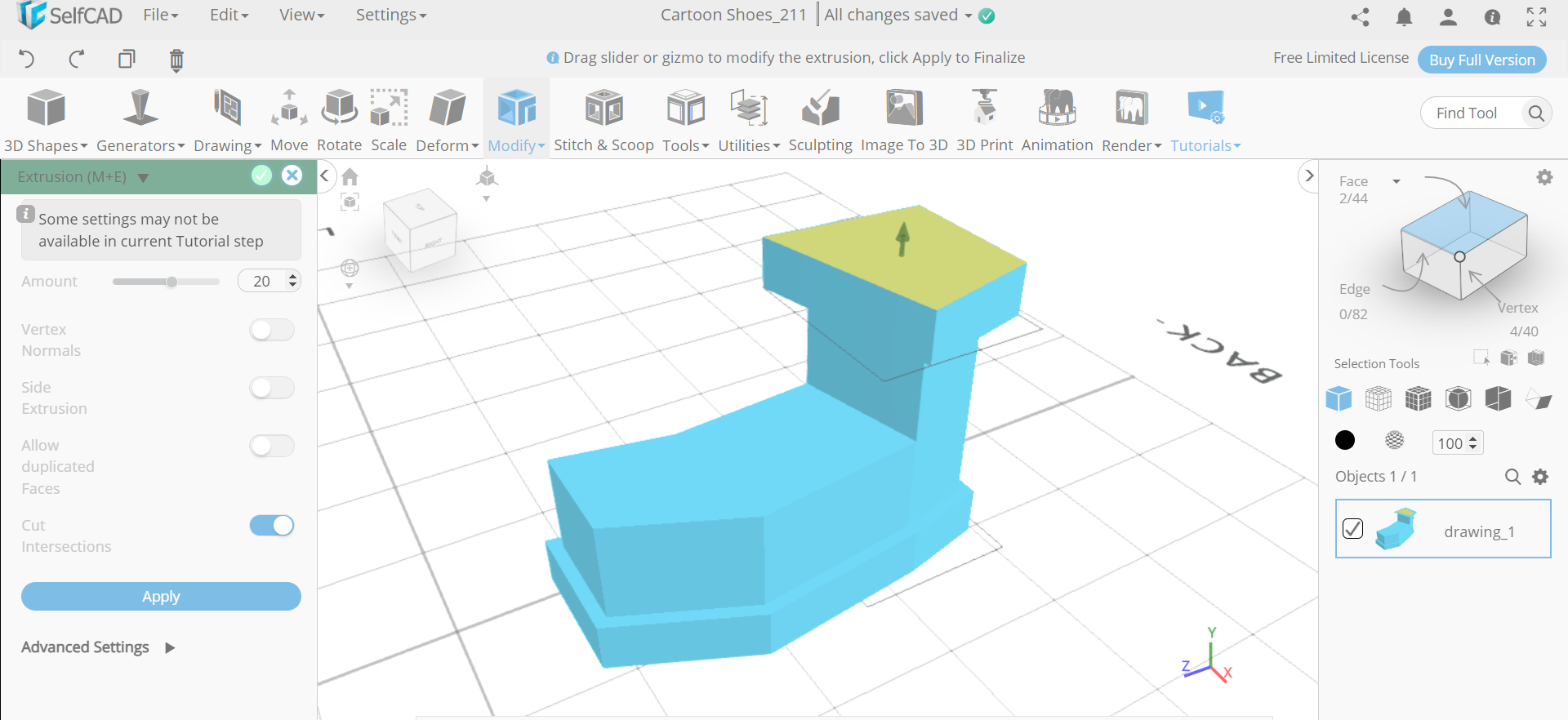Open the info icon in header
Image resolution: width=1568 pixels, height=720 pixels.
pyautogui.click(x=1492, y=17)
